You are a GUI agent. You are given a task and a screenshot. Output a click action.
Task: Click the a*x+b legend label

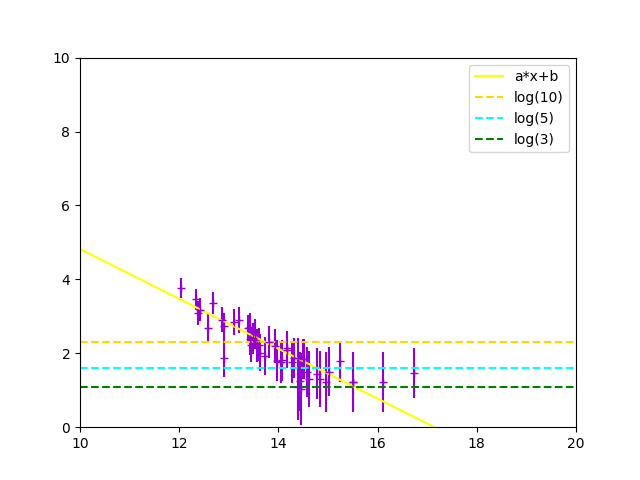pyautogui.click(x=536, y=76)
